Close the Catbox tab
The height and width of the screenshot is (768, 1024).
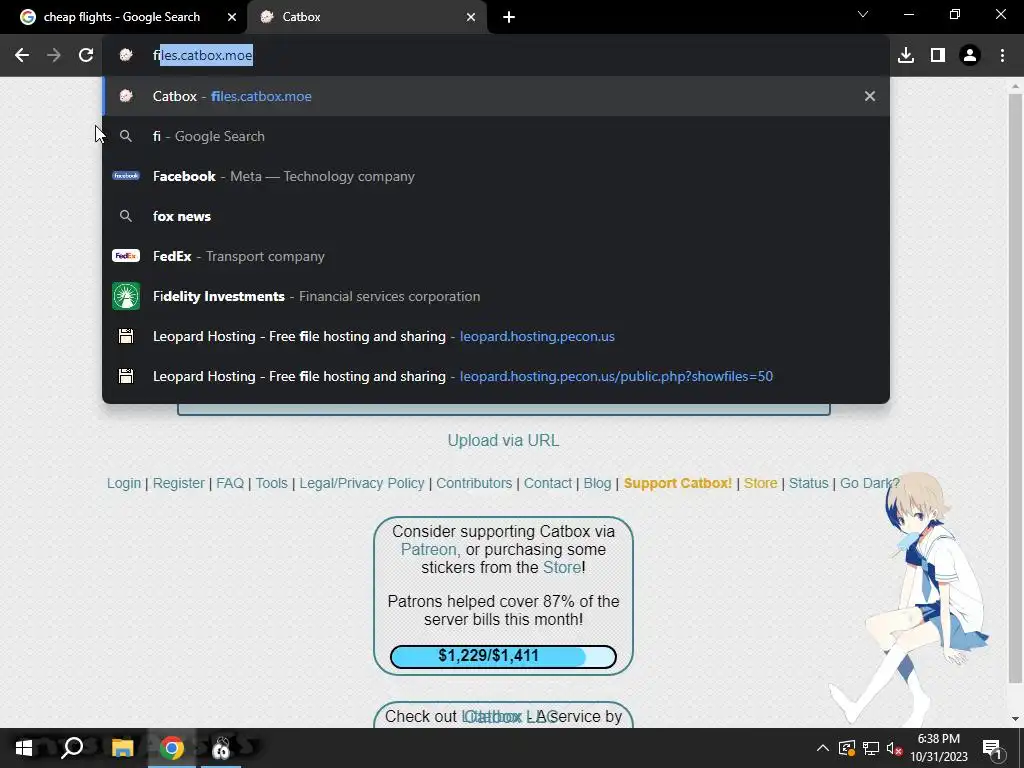coord(471,17)
